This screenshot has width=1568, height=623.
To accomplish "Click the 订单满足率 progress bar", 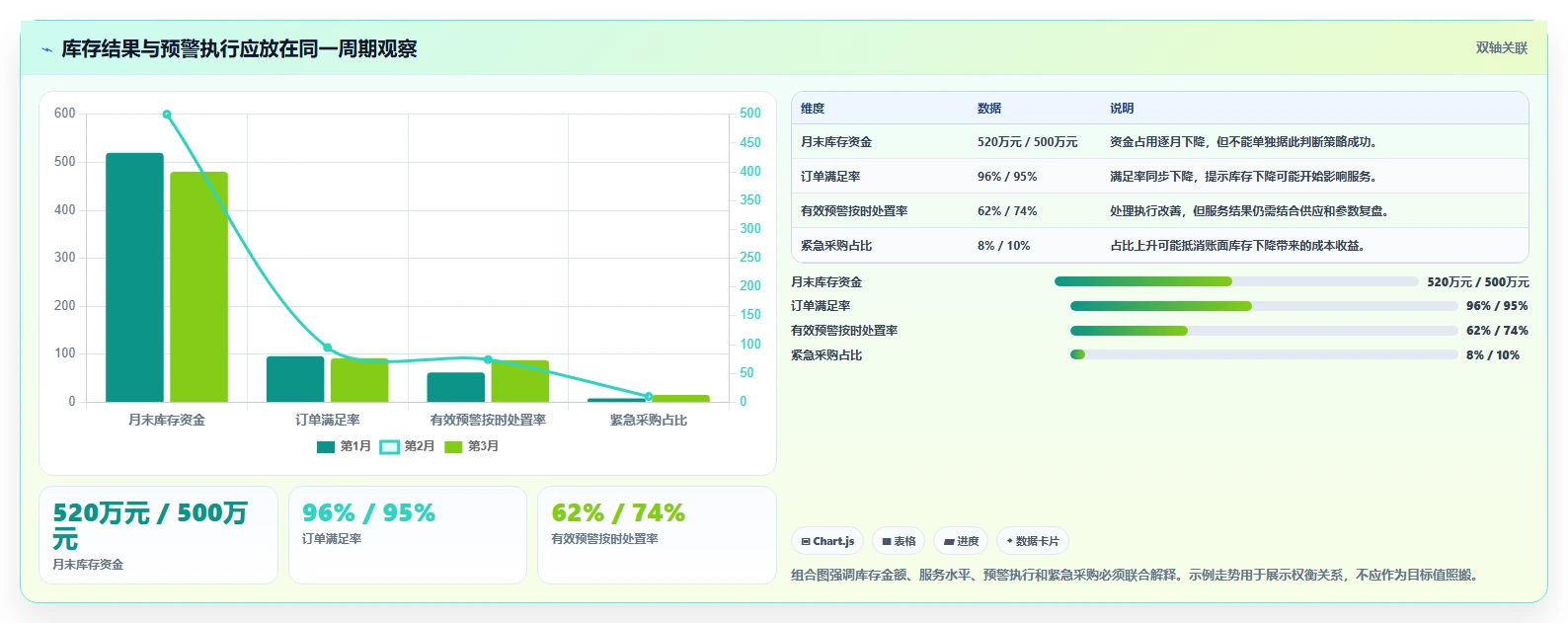I will (x=1264, y=306).
